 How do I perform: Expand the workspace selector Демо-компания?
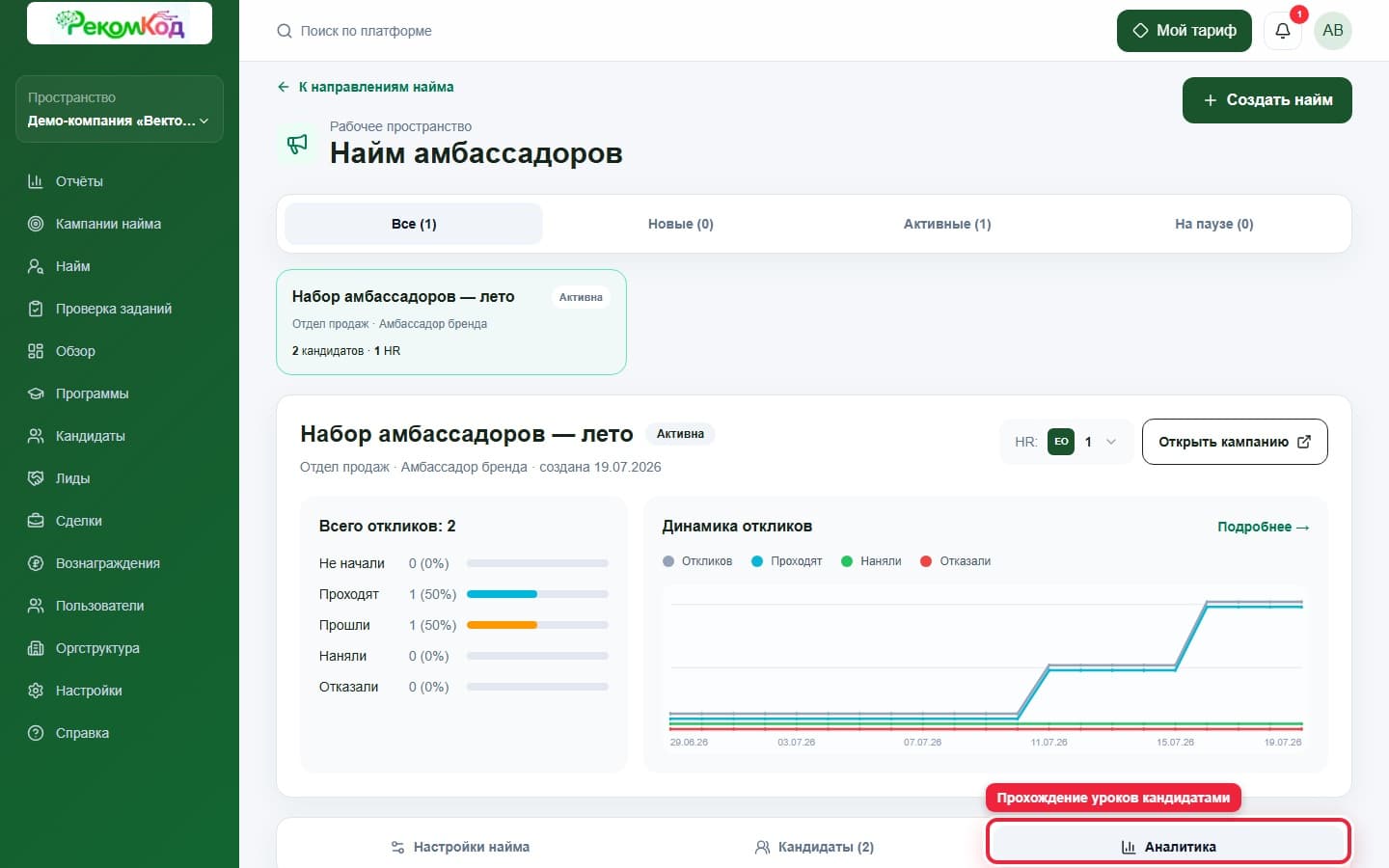[x=120, y=109]
